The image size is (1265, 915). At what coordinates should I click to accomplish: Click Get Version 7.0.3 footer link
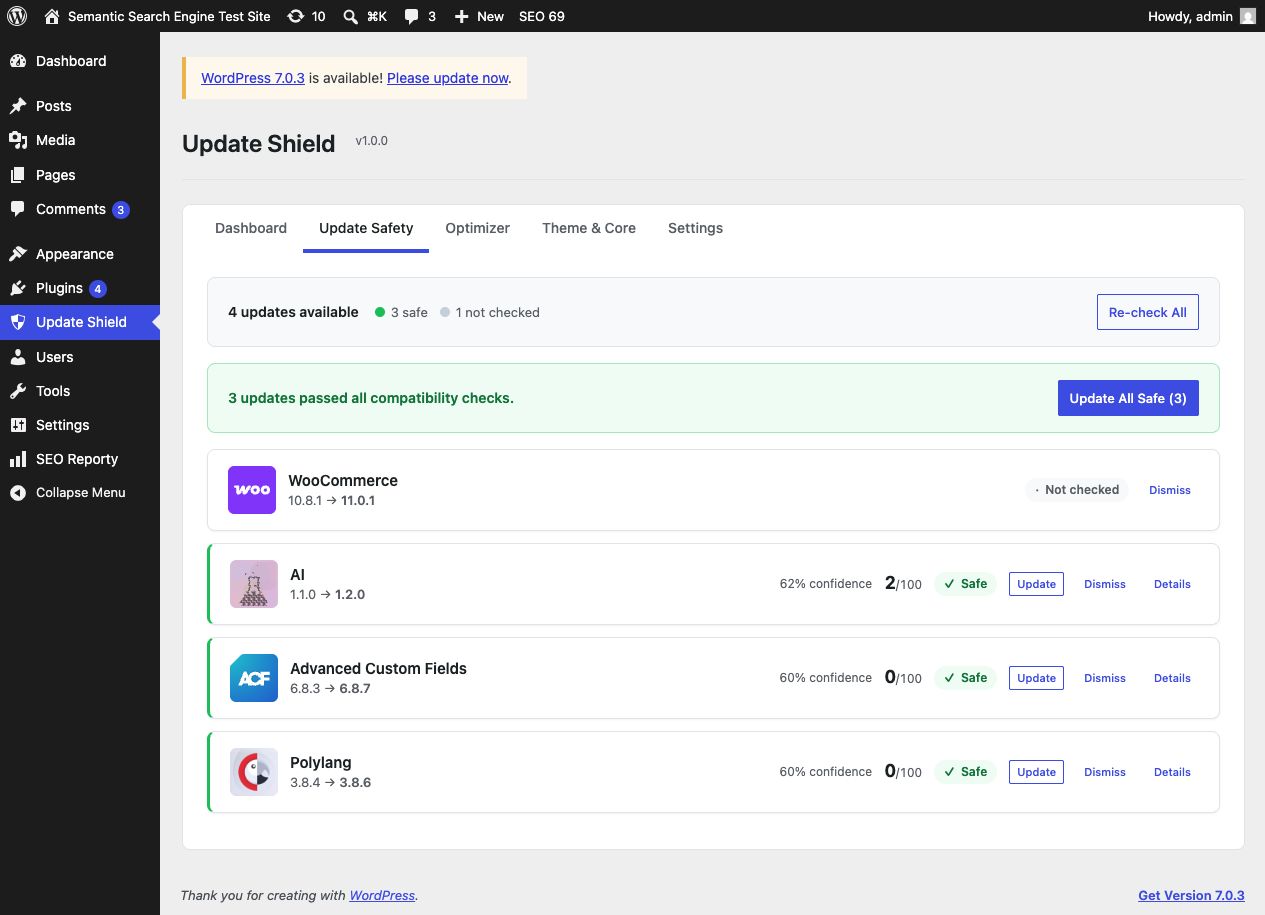coord(1191,895)
